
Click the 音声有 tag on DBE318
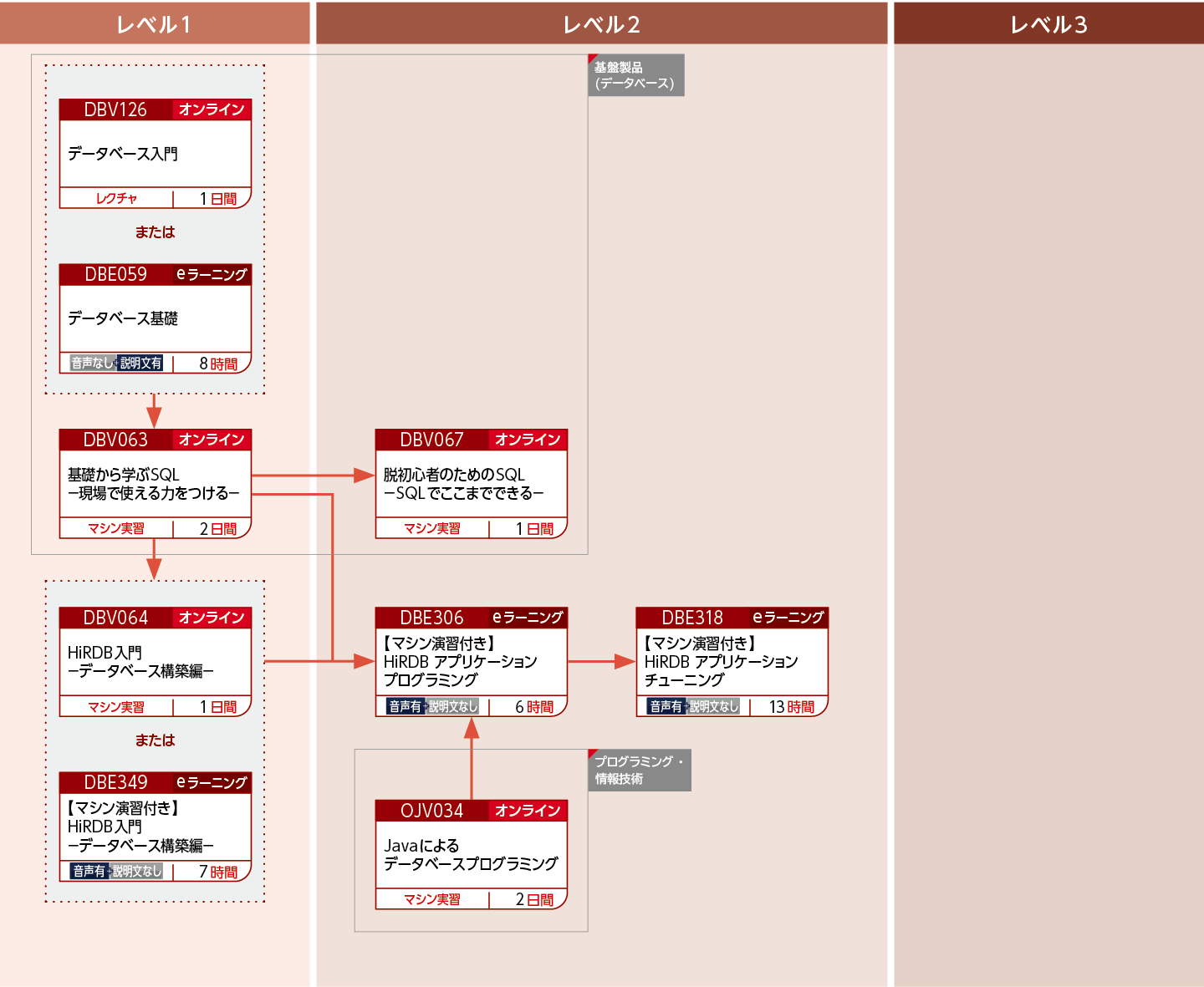pyautogui.click(x=666, y=707)
